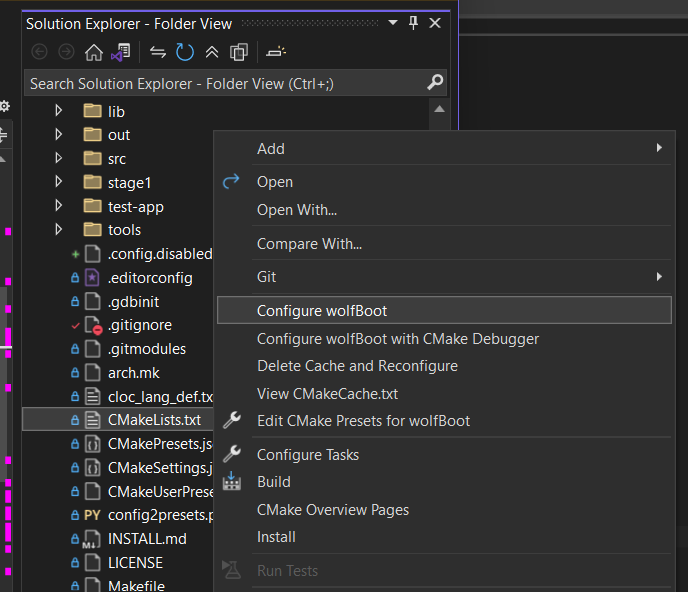Choose Edit CMake Presets for wolfBoot
Image resolution: width=688 pixels, height=592 pixels.
coord(444,421)
